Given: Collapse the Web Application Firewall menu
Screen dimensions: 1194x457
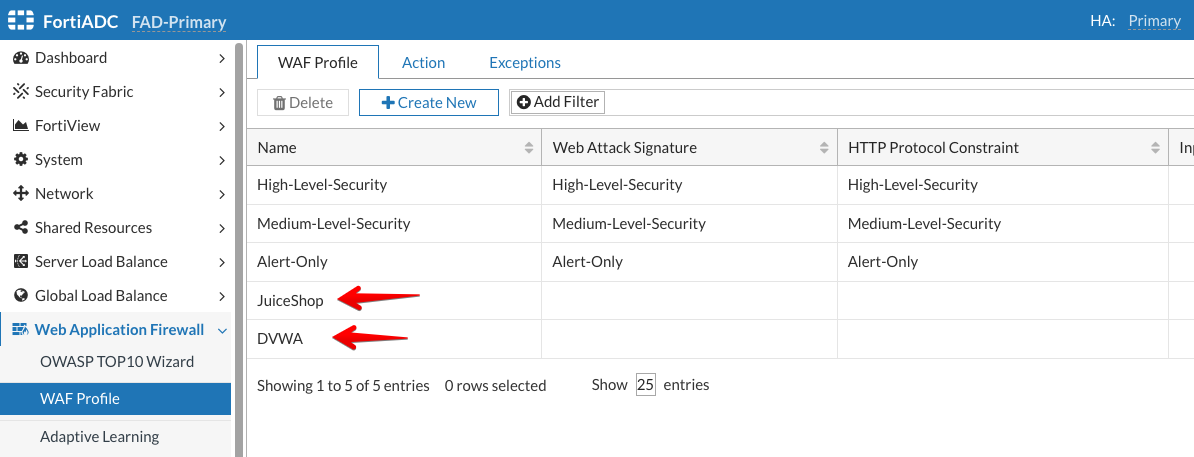Looking at the screenshot, I should [x=222, y=330].
